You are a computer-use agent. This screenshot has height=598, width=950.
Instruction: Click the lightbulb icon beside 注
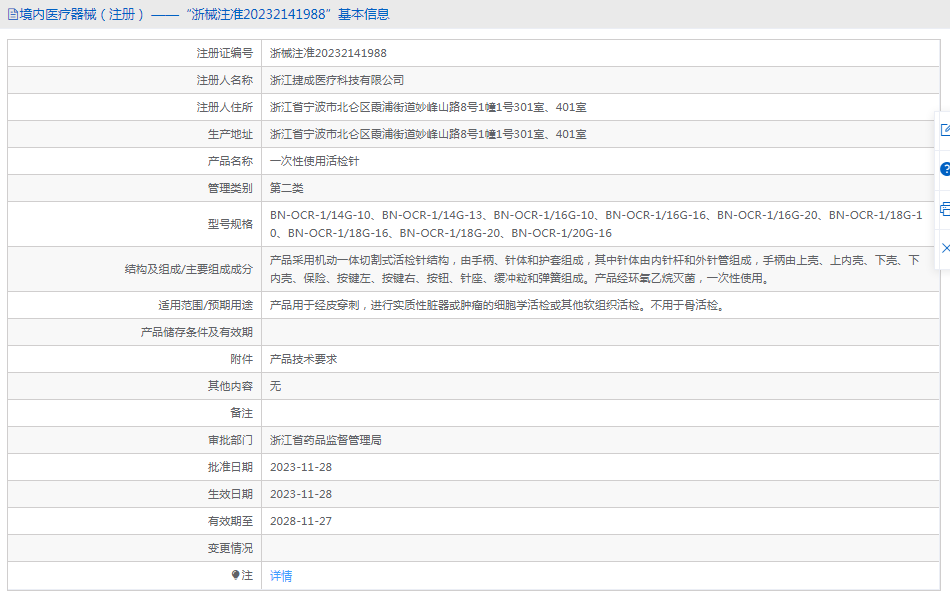point(235,575)
